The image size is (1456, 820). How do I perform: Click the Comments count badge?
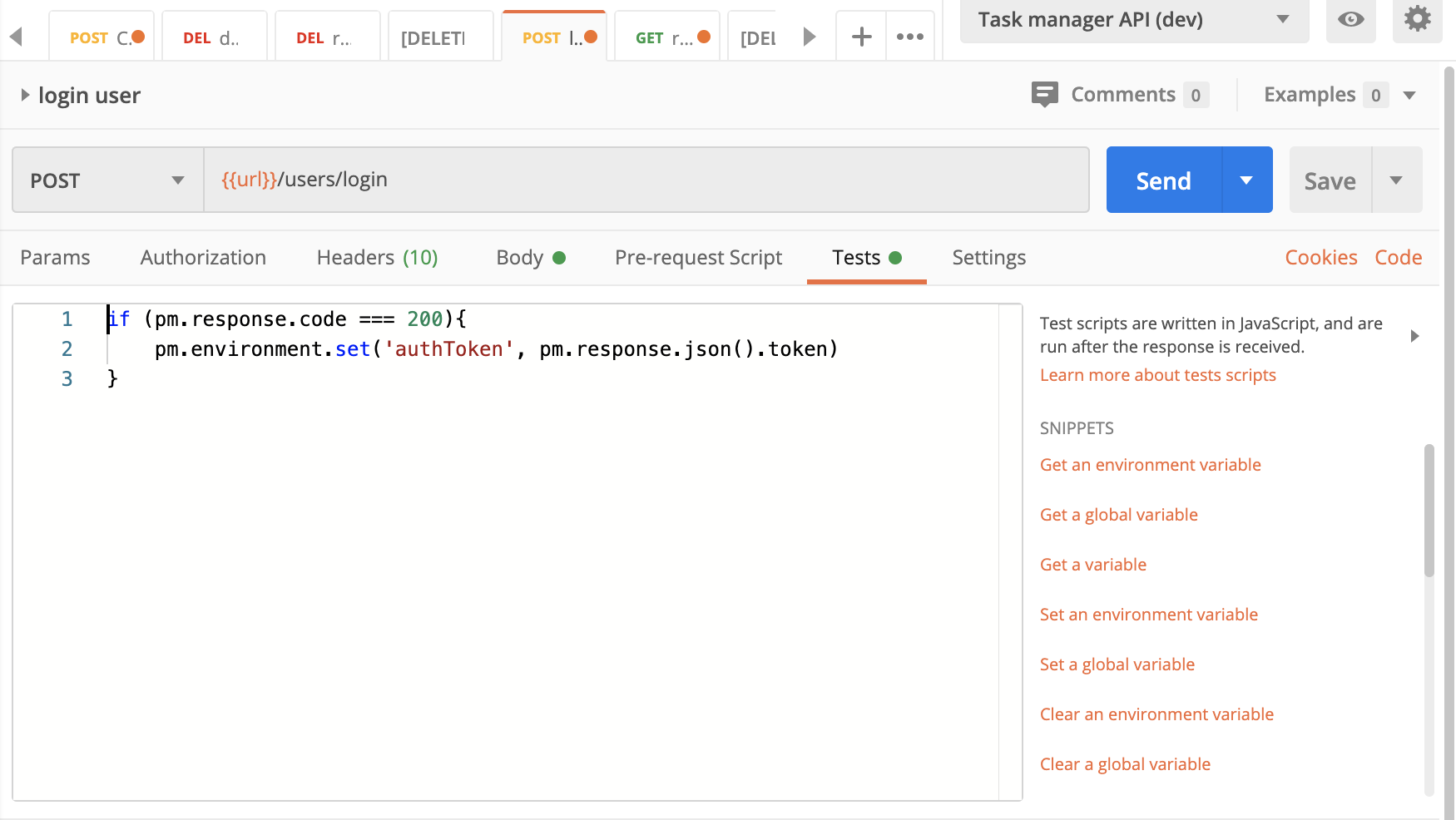(1196, 95)
